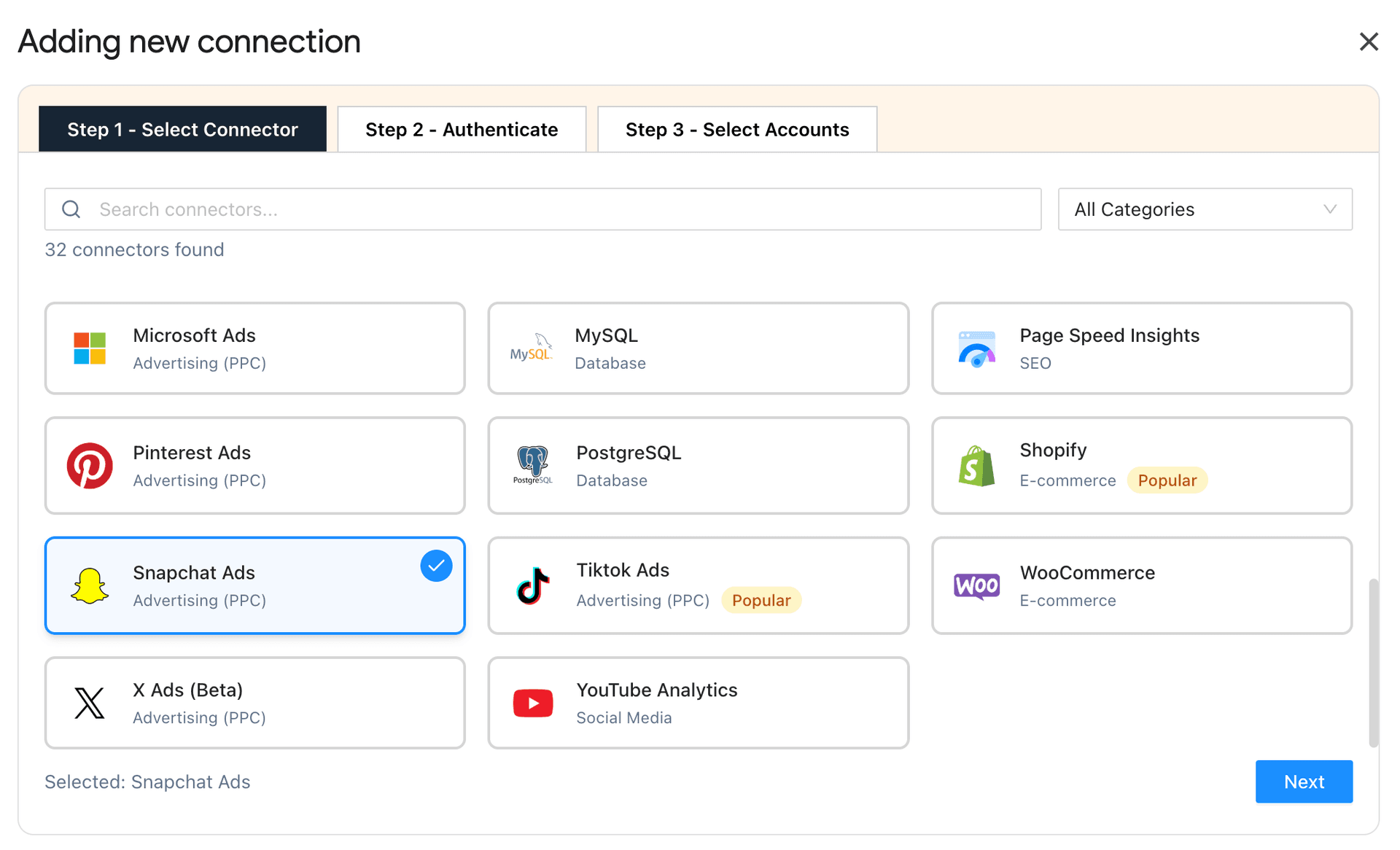Switch to Step 2 - Authenticate tab
1400x850 pixels.
[x=461, y=129]
